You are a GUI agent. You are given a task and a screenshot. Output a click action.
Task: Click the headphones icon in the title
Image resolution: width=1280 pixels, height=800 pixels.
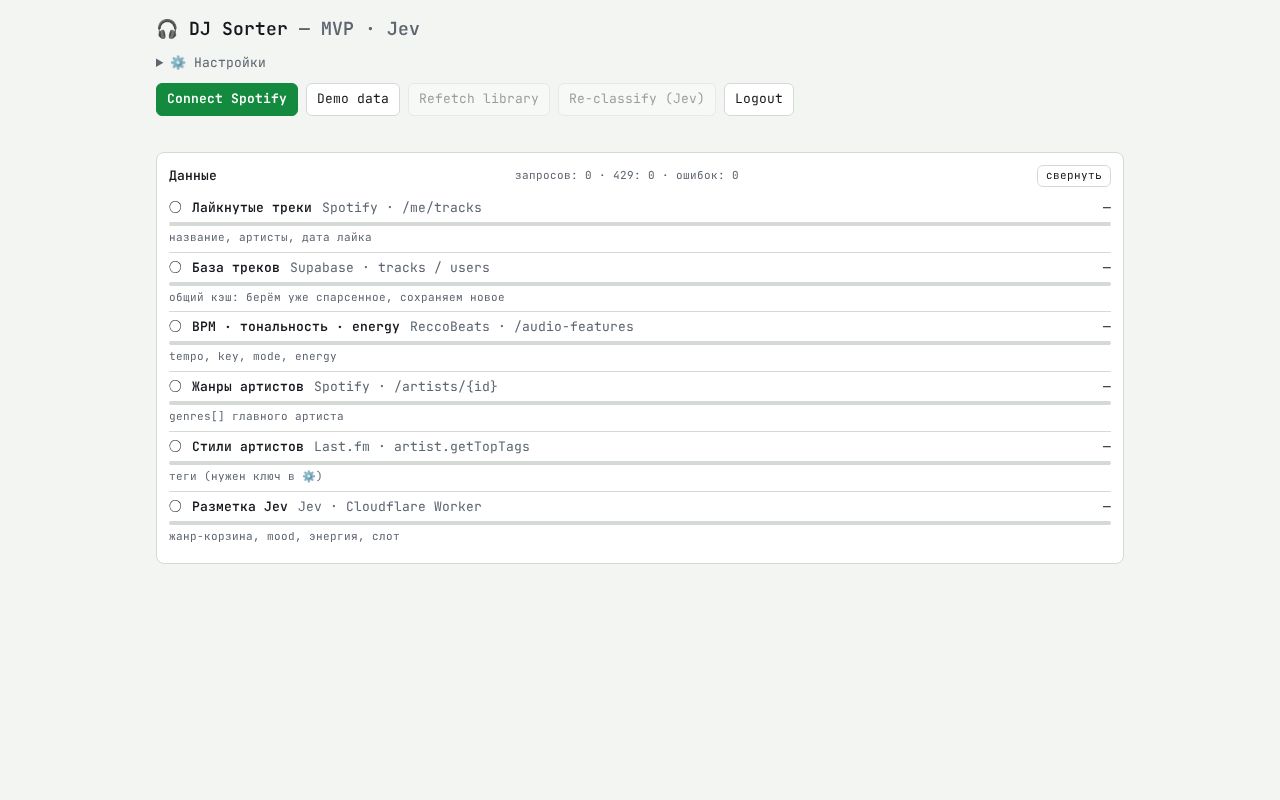pyautogui.click(x=167, y=29)
